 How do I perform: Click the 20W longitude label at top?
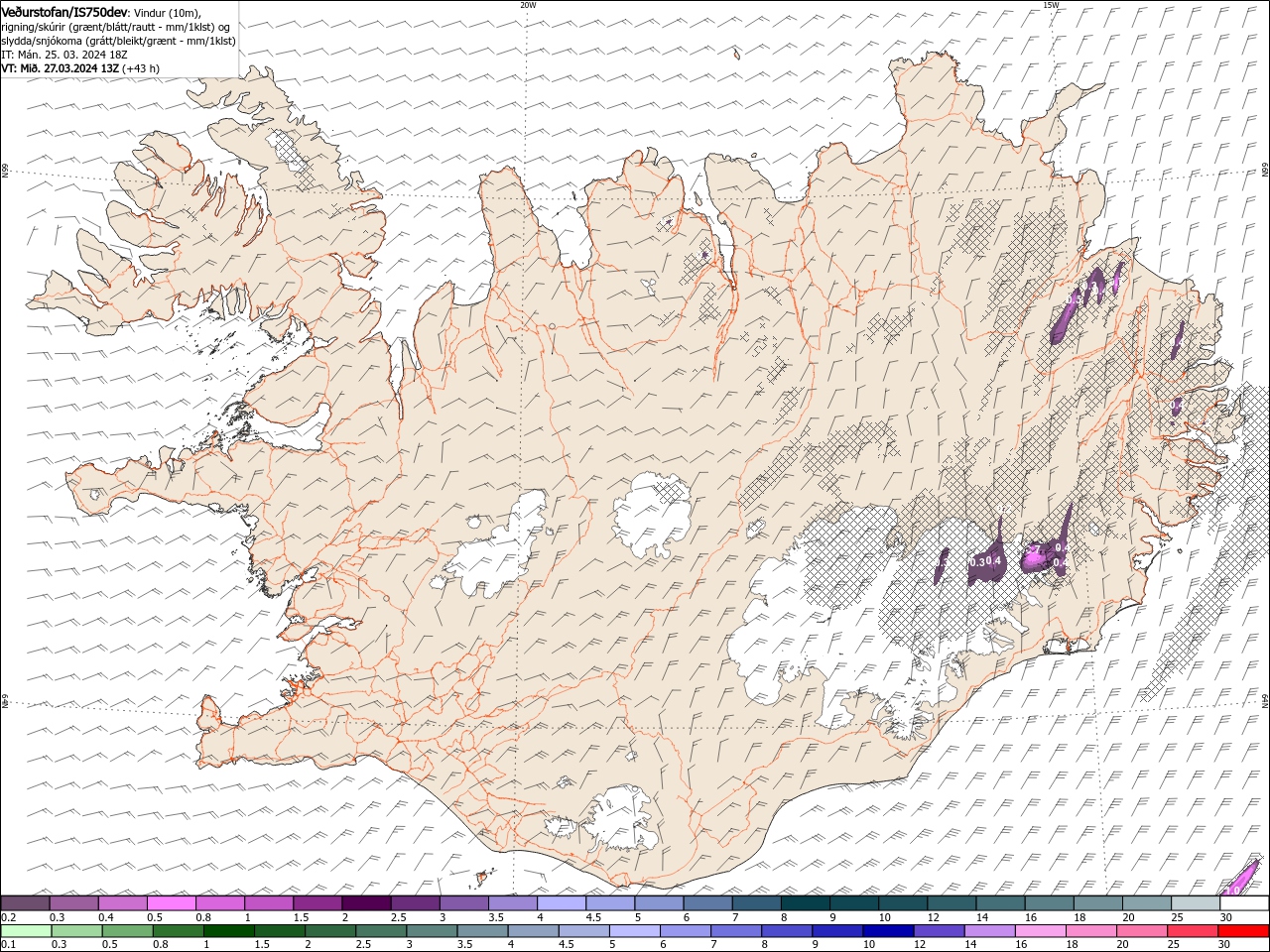(528, 5)
